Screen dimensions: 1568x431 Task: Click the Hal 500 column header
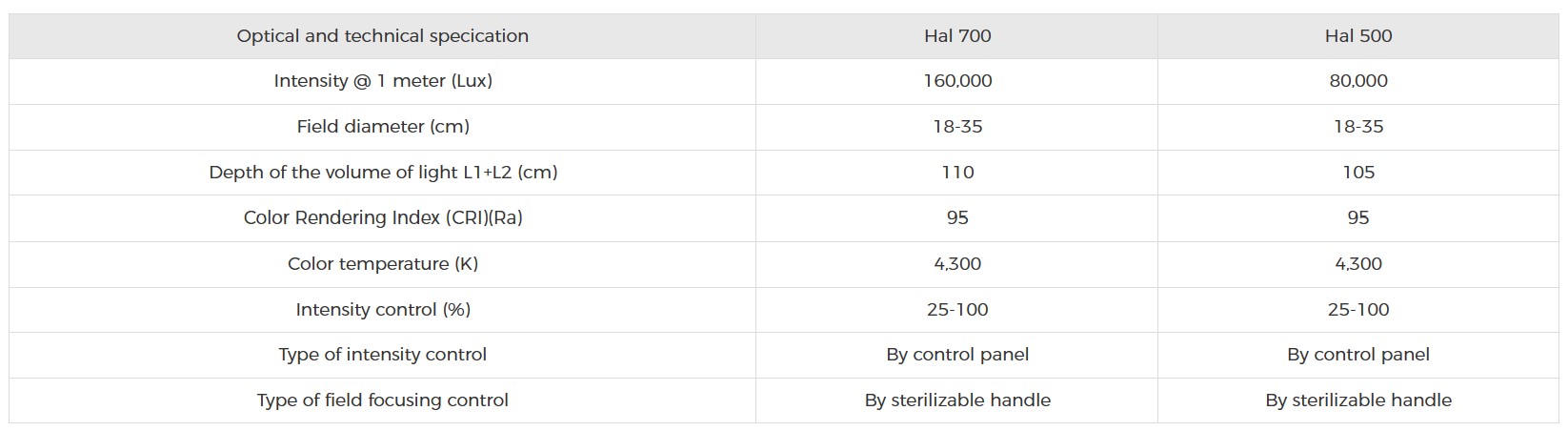pos(1358,36)
